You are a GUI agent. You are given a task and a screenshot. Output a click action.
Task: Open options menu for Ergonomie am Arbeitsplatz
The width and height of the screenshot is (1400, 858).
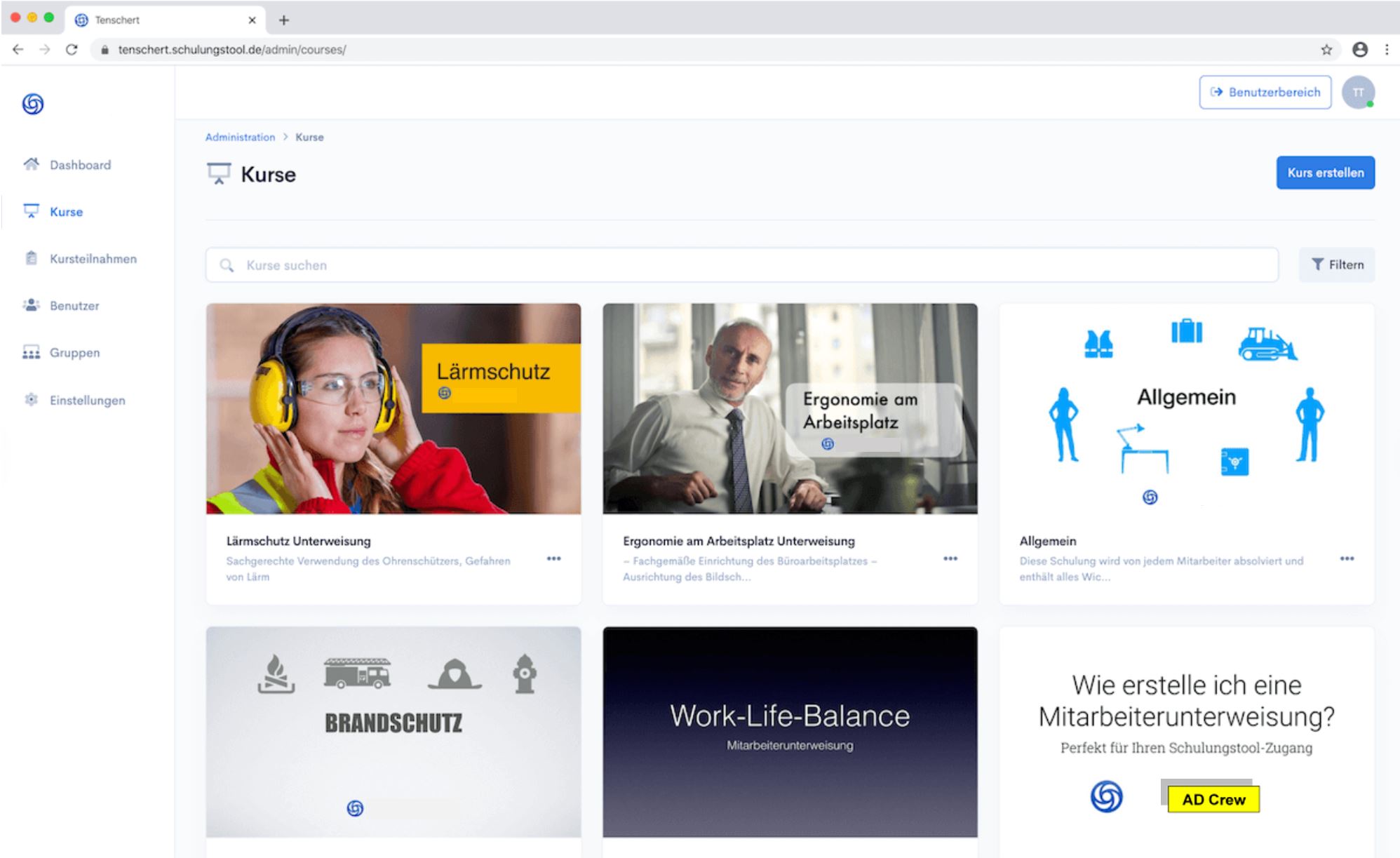[950, 558]
